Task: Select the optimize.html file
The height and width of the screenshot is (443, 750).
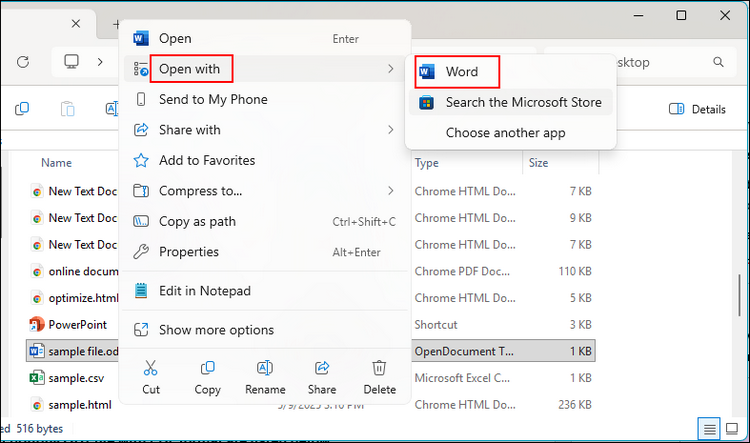Action: [83, 298]
